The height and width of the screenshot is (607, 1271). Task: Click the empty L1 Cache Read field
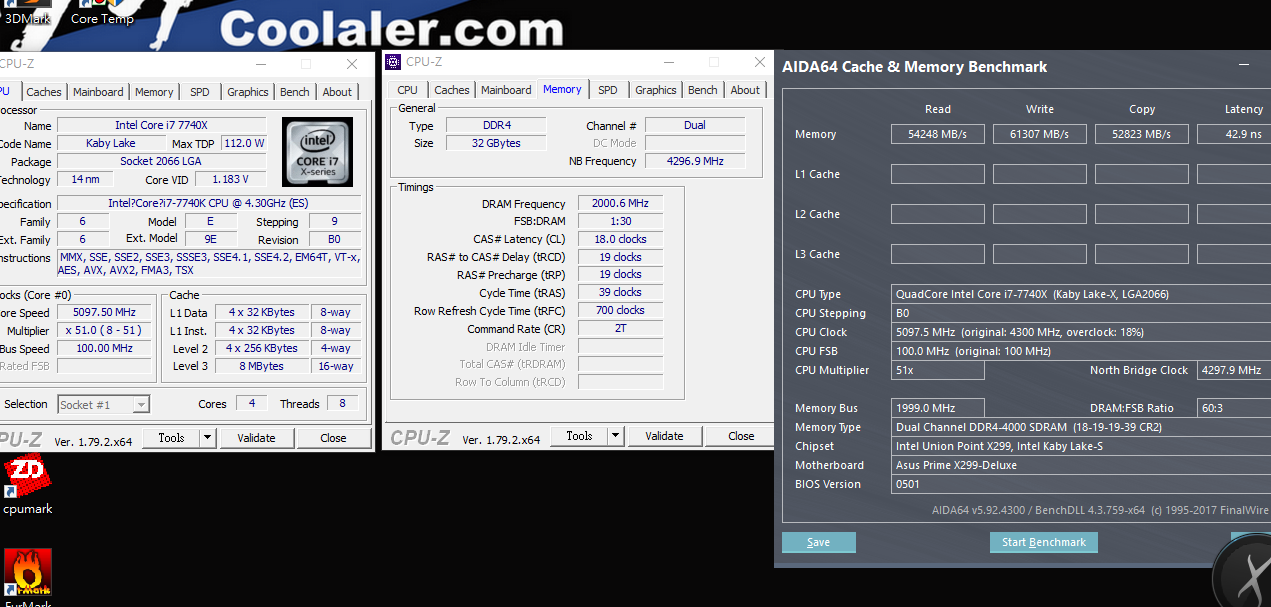point(938,174)
